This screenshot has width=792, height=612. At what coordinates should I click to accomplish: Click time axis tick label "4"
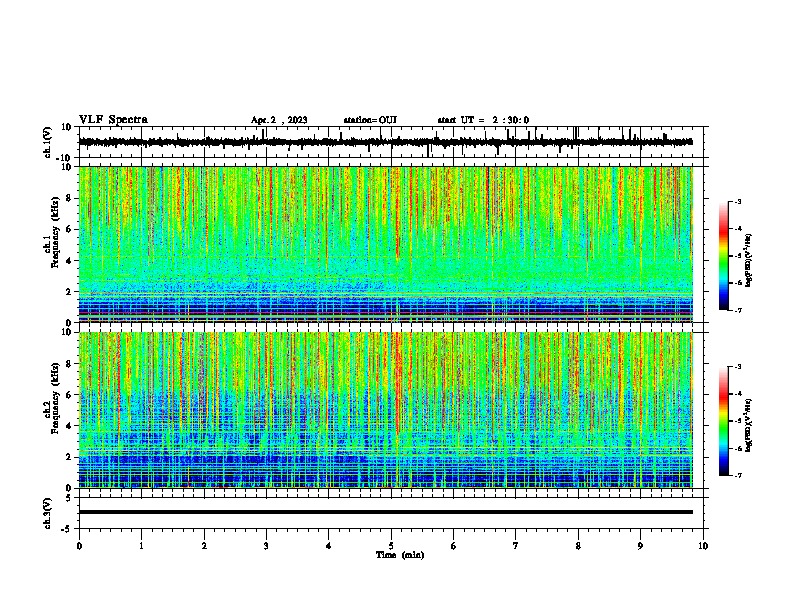tap(329, 546)
